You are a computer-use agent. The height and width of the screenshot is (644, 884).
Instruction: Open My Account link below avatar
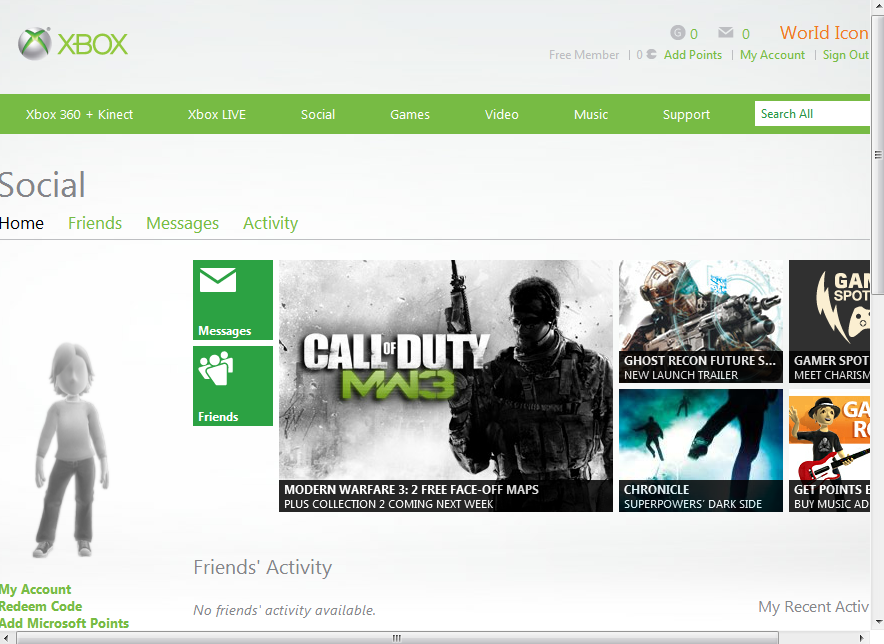[36, 589]
